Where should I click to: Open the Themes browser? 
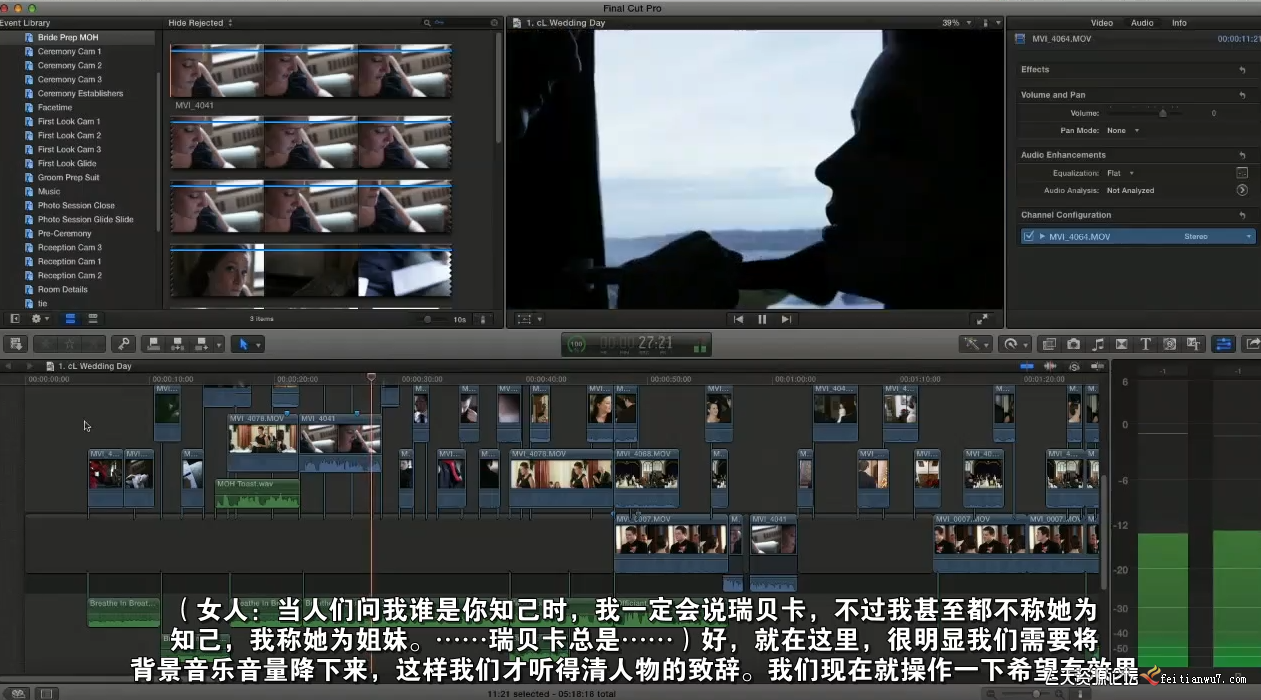tap(1193, 344)
